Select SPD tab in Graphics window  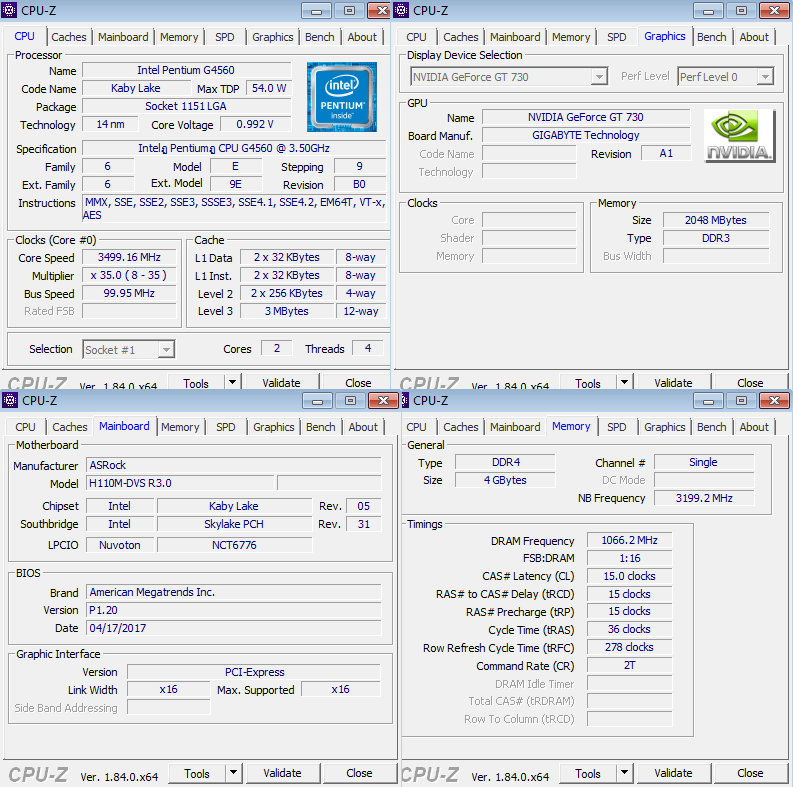coord(616,37)
